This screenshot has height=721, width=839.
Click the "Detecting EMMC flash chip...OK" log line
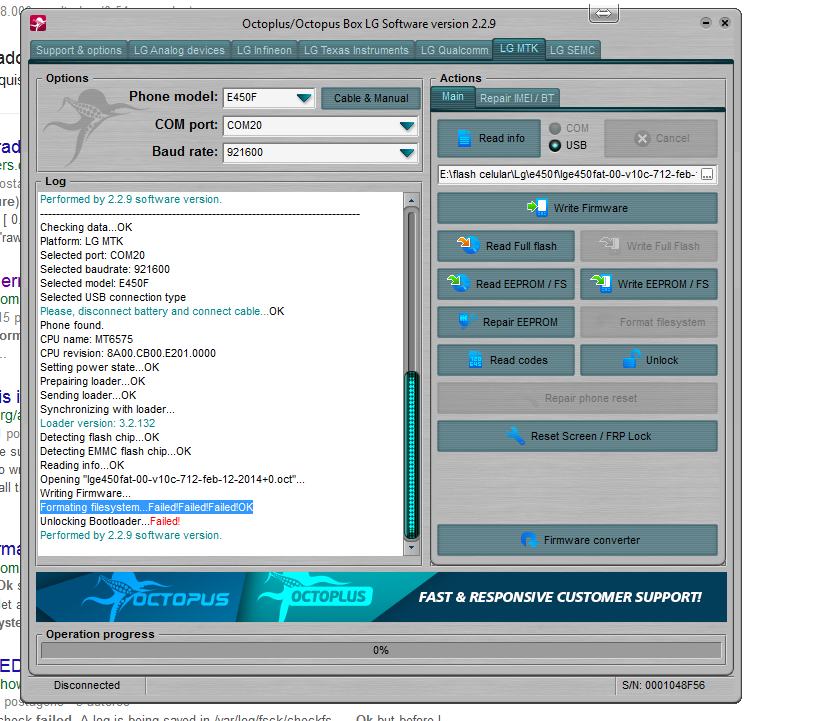point(116,451)
